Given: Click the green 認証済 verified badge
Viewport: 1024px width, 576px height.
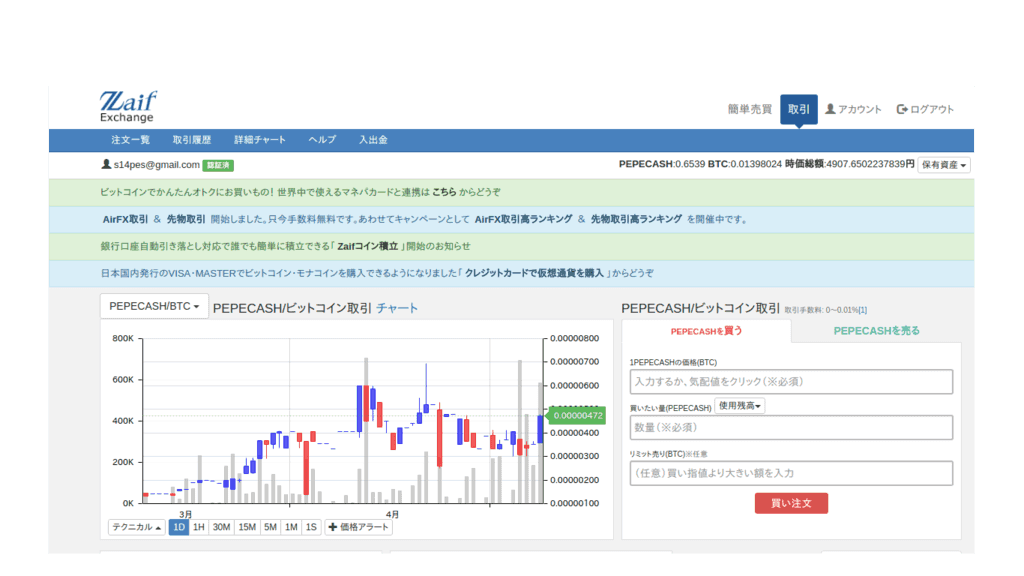Looking at the screenshot, I should click(218, 165).
